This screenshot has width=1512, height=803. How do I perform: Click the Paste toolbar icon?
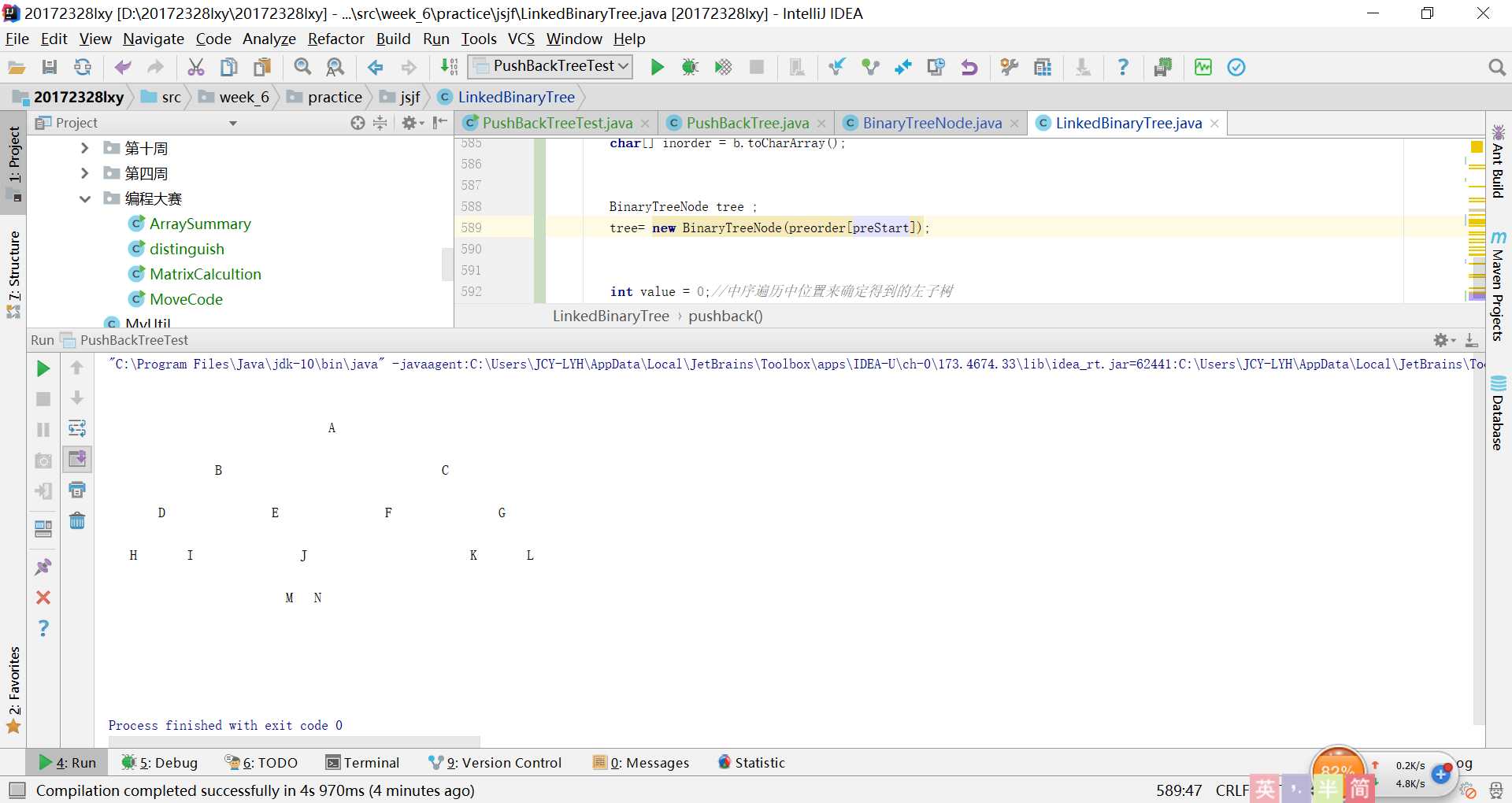pyautogui.click(x=262, y=68)
